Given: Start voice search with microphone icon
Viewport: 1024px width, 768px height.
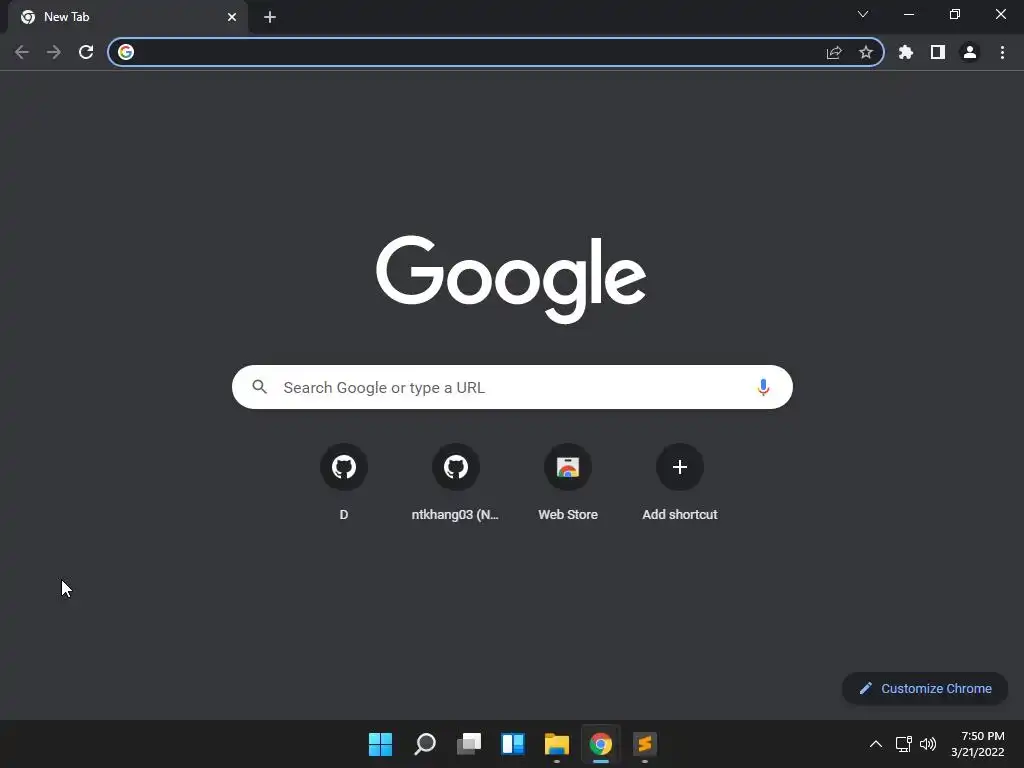Looking at the screenshot, I should click(x=763, y=387).
